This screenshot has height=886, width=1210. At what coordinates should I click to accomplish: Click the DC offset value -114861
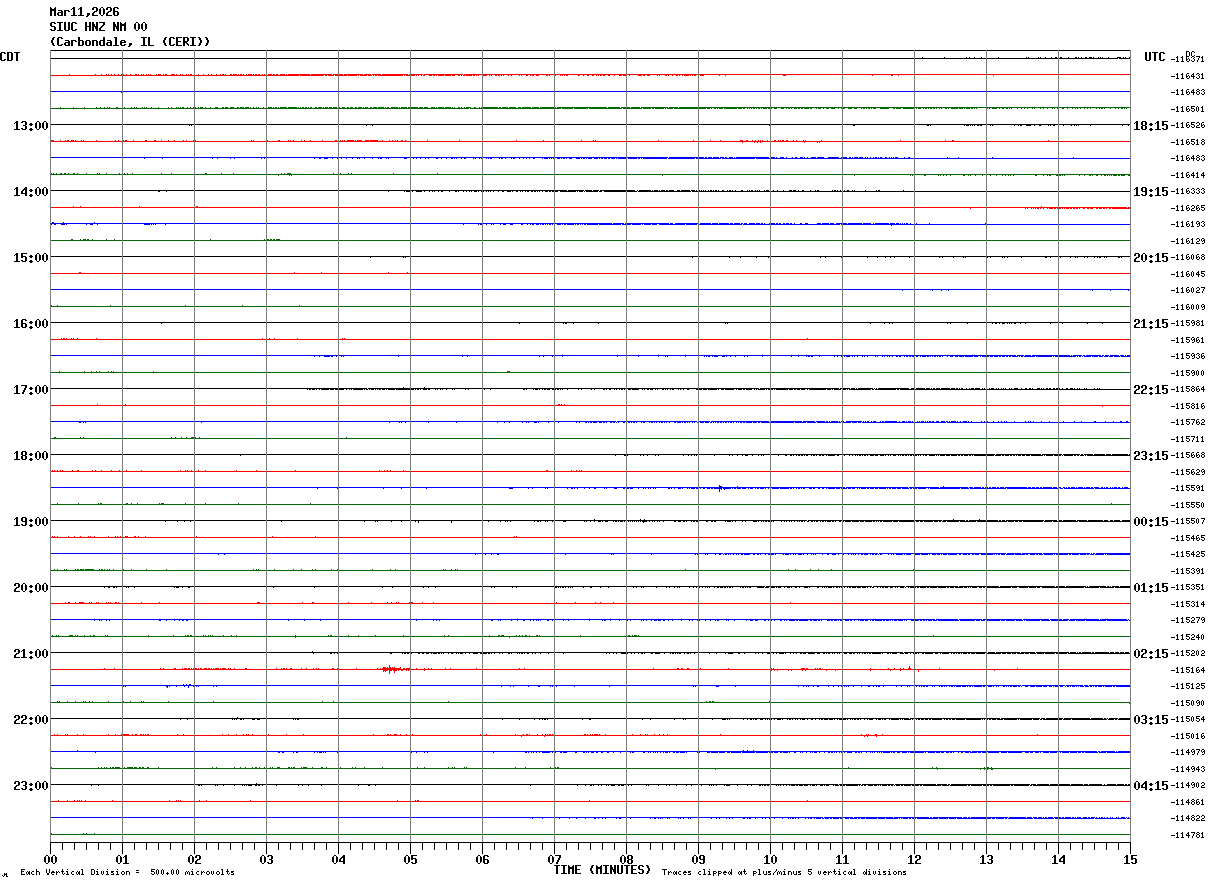click(1187, 802)
